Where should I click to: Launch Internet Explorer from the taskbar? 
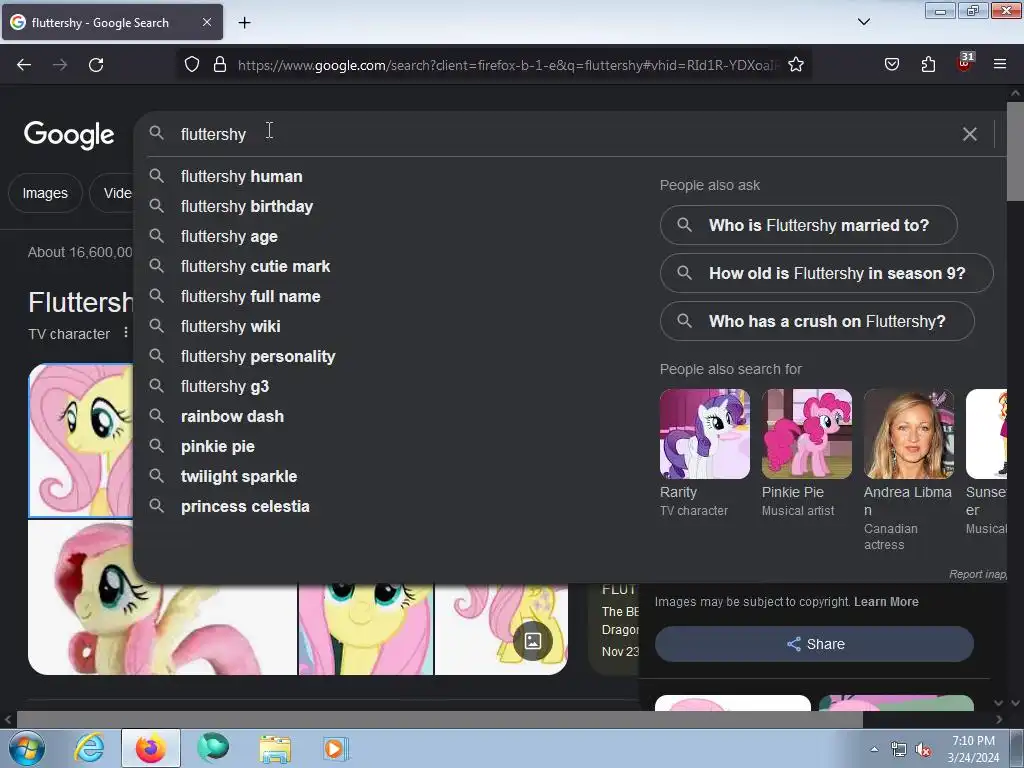(x=89, y=748)
